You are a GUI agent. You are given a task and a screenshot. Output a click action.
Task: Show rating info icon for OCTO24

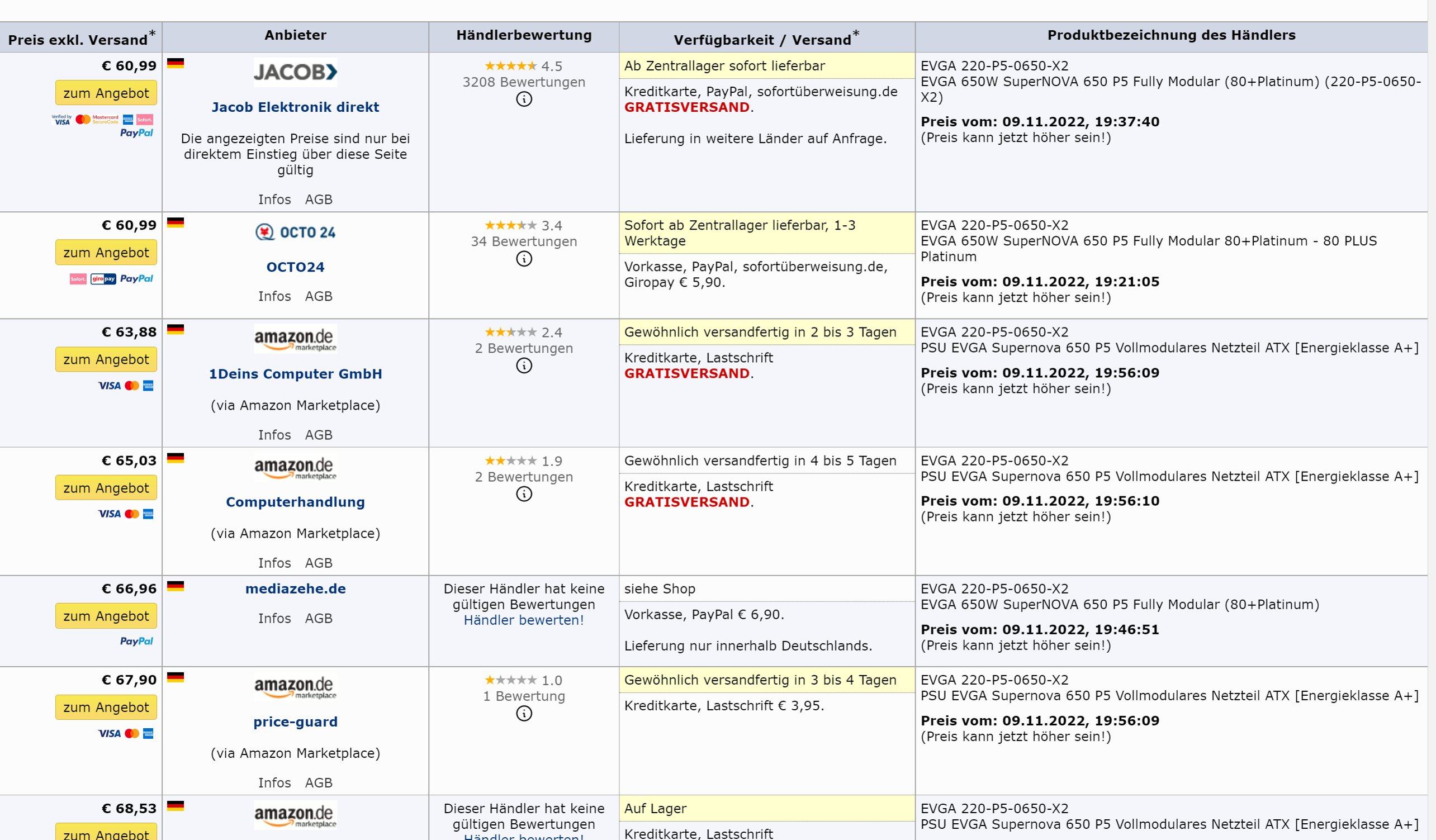click(x=524, y=259)
